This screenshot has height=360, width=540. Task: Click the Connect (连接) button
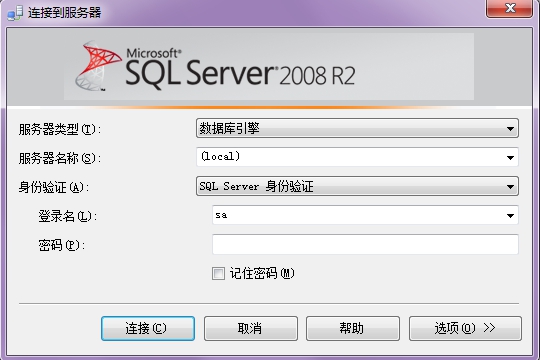pyautogui.click(x=148, y=328)
